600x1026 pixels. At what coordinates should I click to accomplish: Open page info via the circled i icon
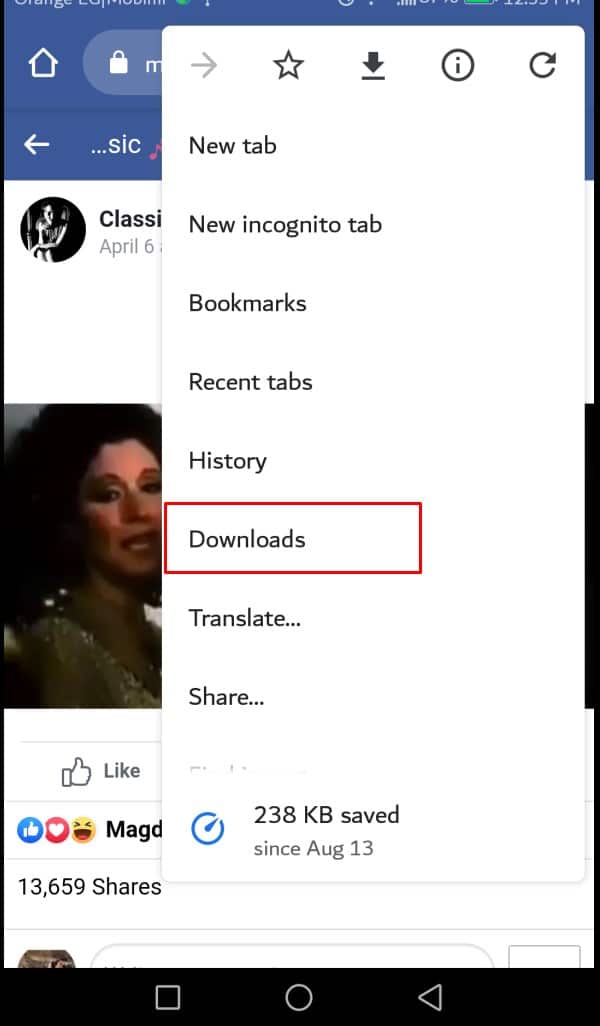click(457, 65)
